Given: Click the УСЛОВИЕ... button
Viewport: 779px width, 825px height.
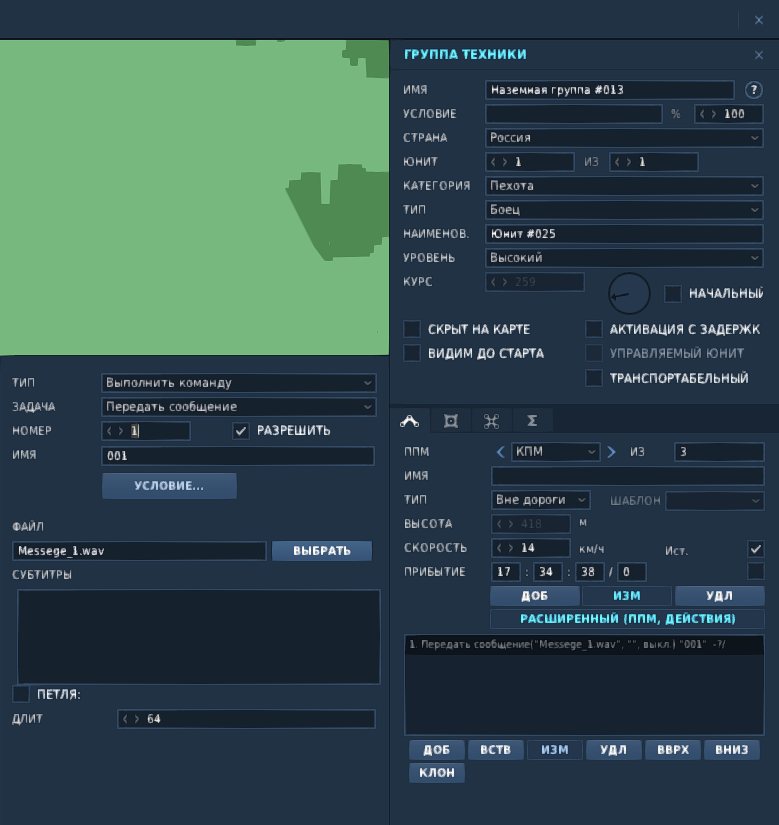Looking at the screenshot, I should 169,486.
